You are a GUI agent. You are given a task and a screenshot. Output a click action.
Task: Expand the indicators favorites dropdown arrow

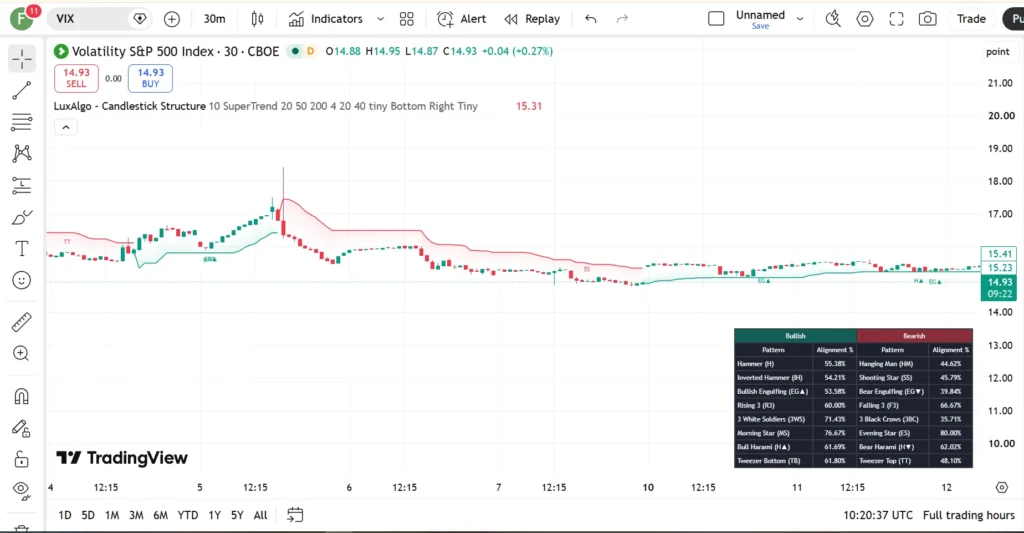[x=380, y=19]
